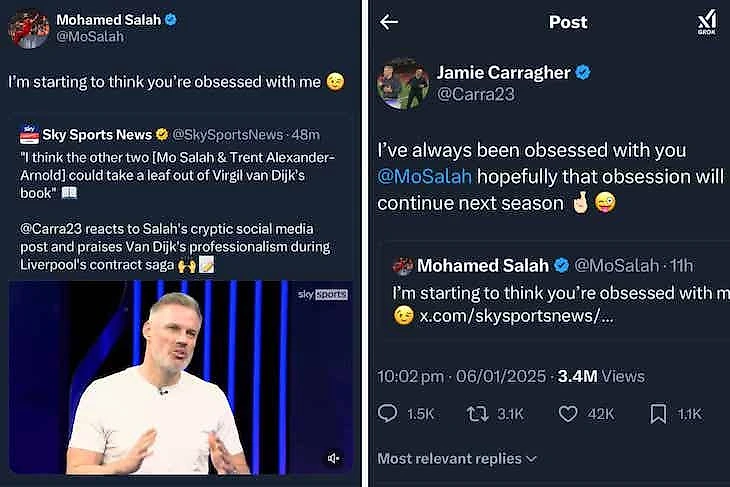Viewport: 730px width, 487px height.
Task: Follow the x.com/skysportsnews link
Action: 516,316
